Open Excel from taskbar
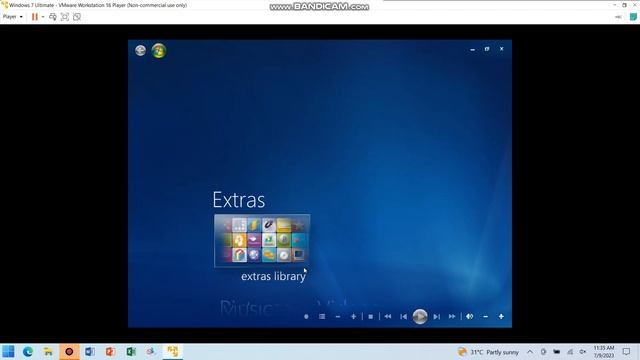 [x=131, y=351]
